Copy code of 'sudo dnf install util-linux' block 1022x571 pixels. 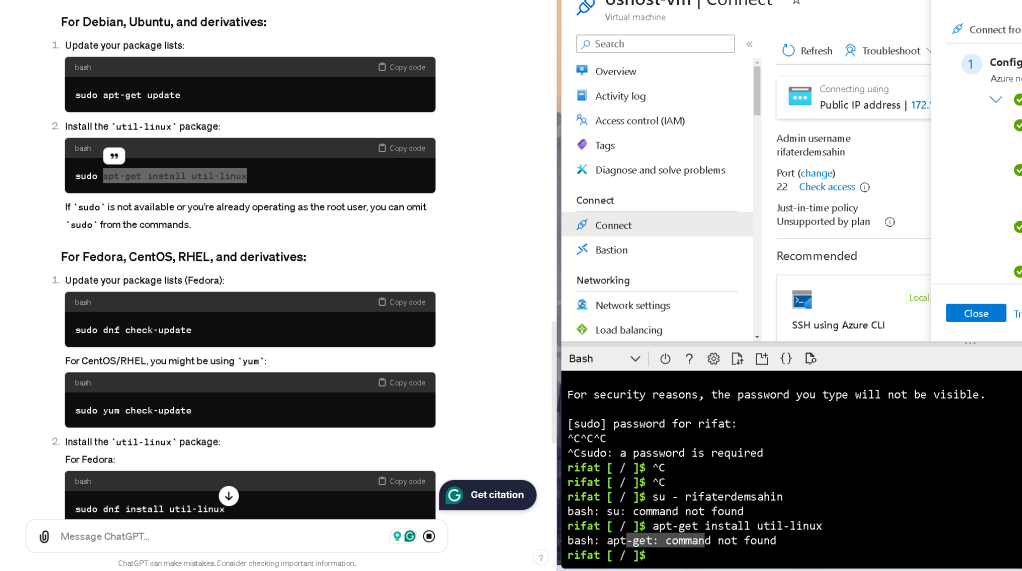point(402,481)
